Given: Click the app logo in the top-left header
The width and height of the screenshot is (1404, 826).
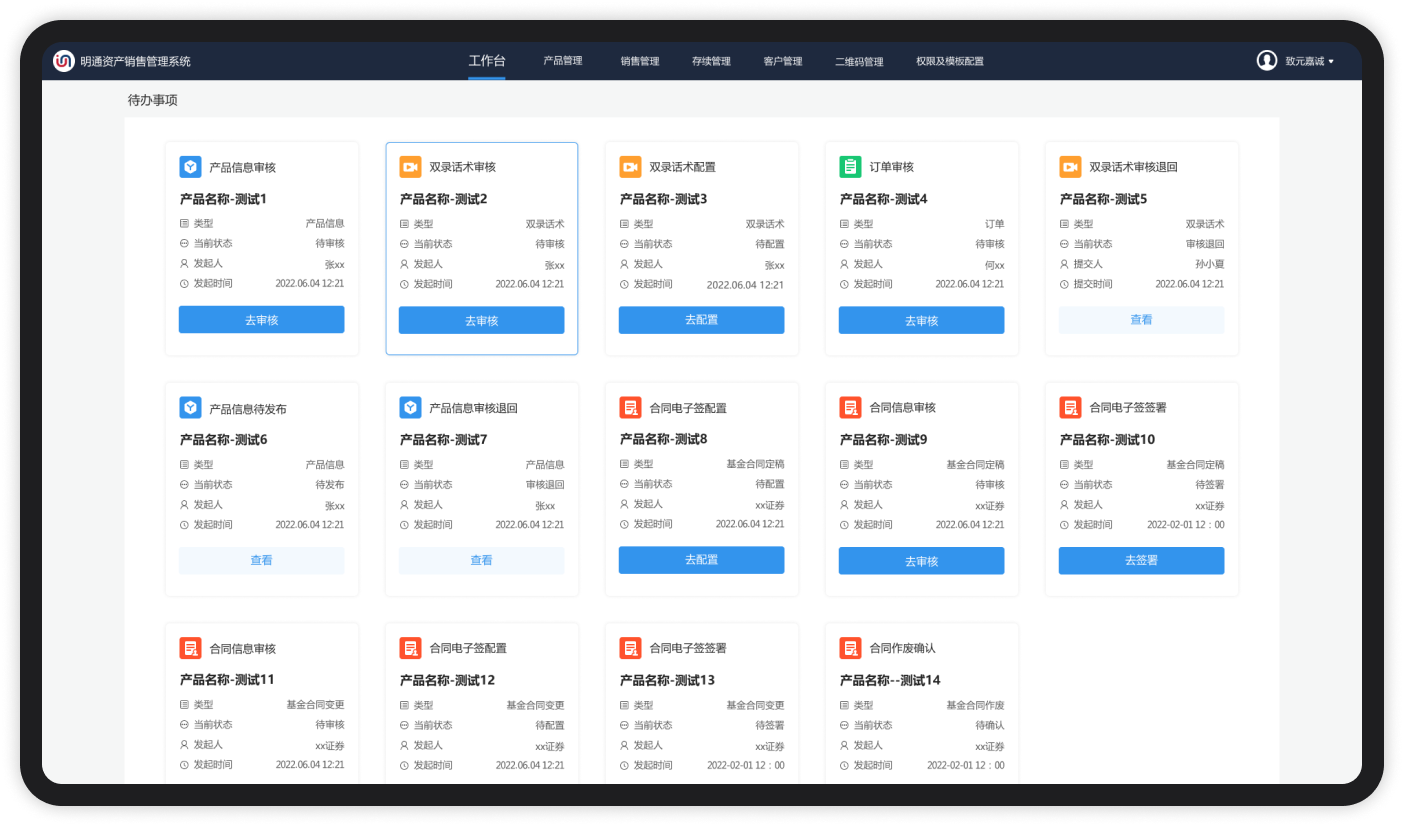Looking at the screenshot, I should click(65, 61).
